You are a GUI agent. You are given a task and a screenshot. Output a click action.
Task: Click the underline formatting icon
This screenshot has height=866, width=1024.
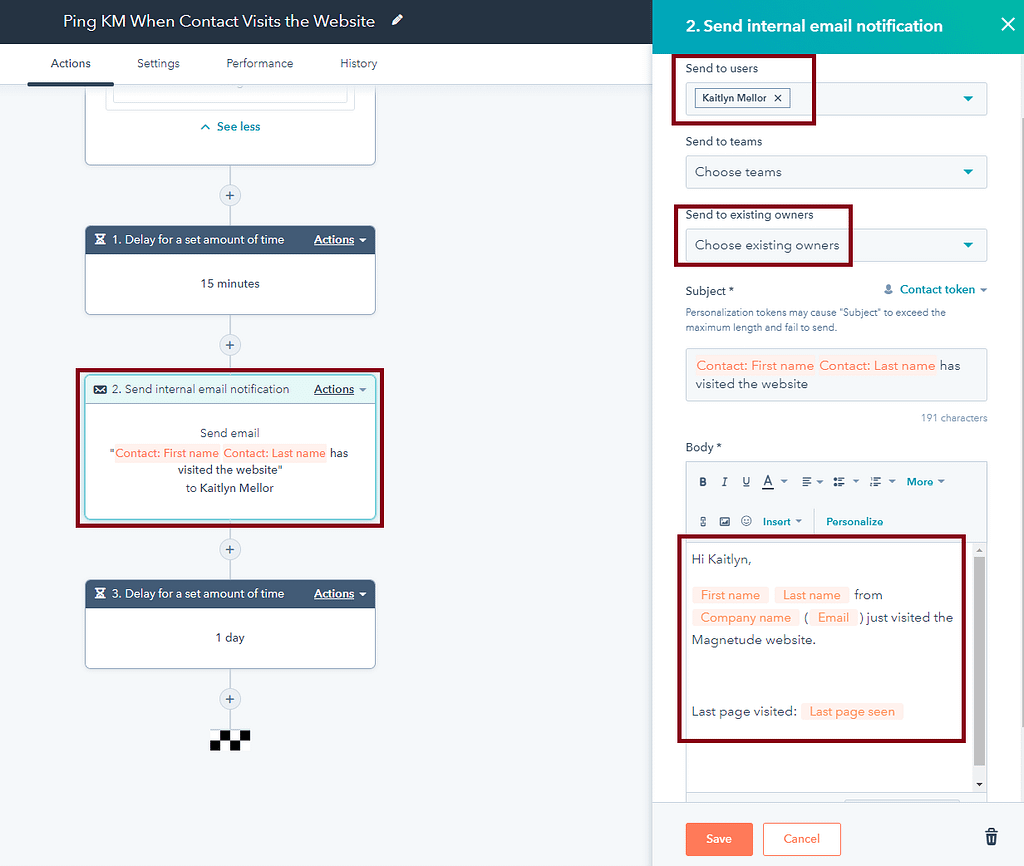[x=746, y=482]
